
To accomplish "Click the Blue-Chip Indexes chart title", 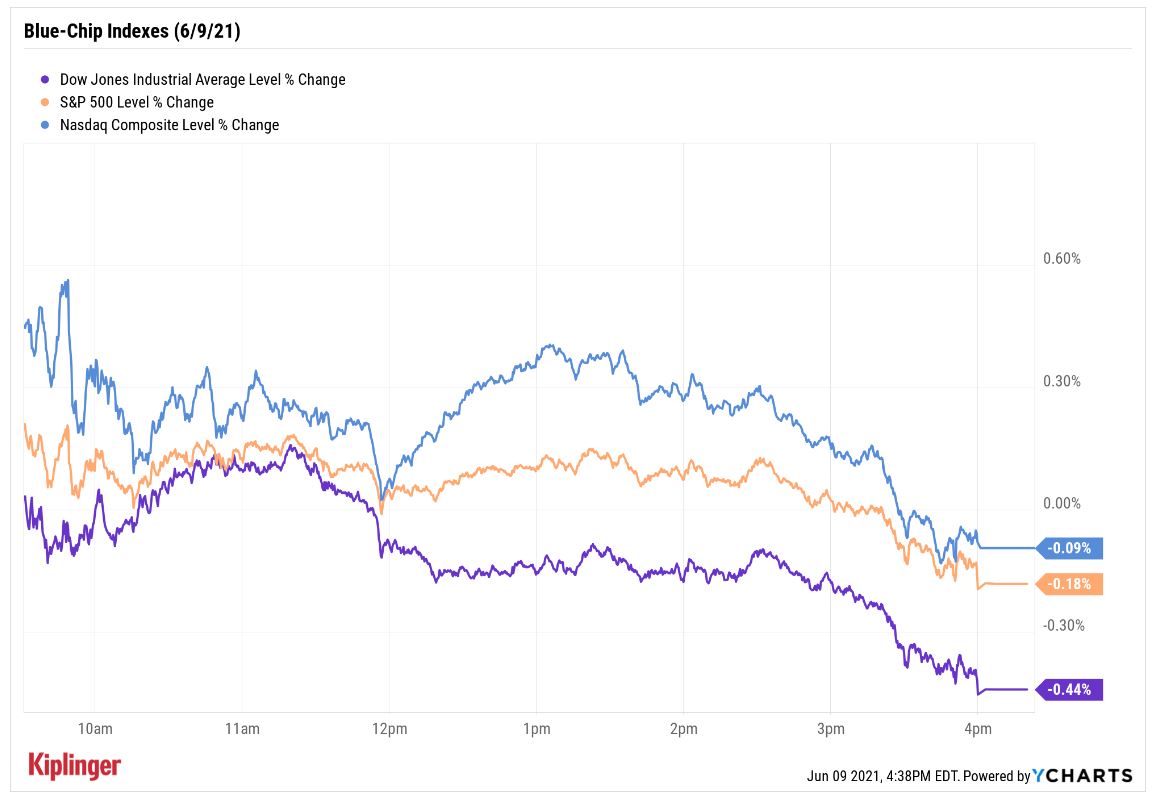I will click(x=131, y=31).
